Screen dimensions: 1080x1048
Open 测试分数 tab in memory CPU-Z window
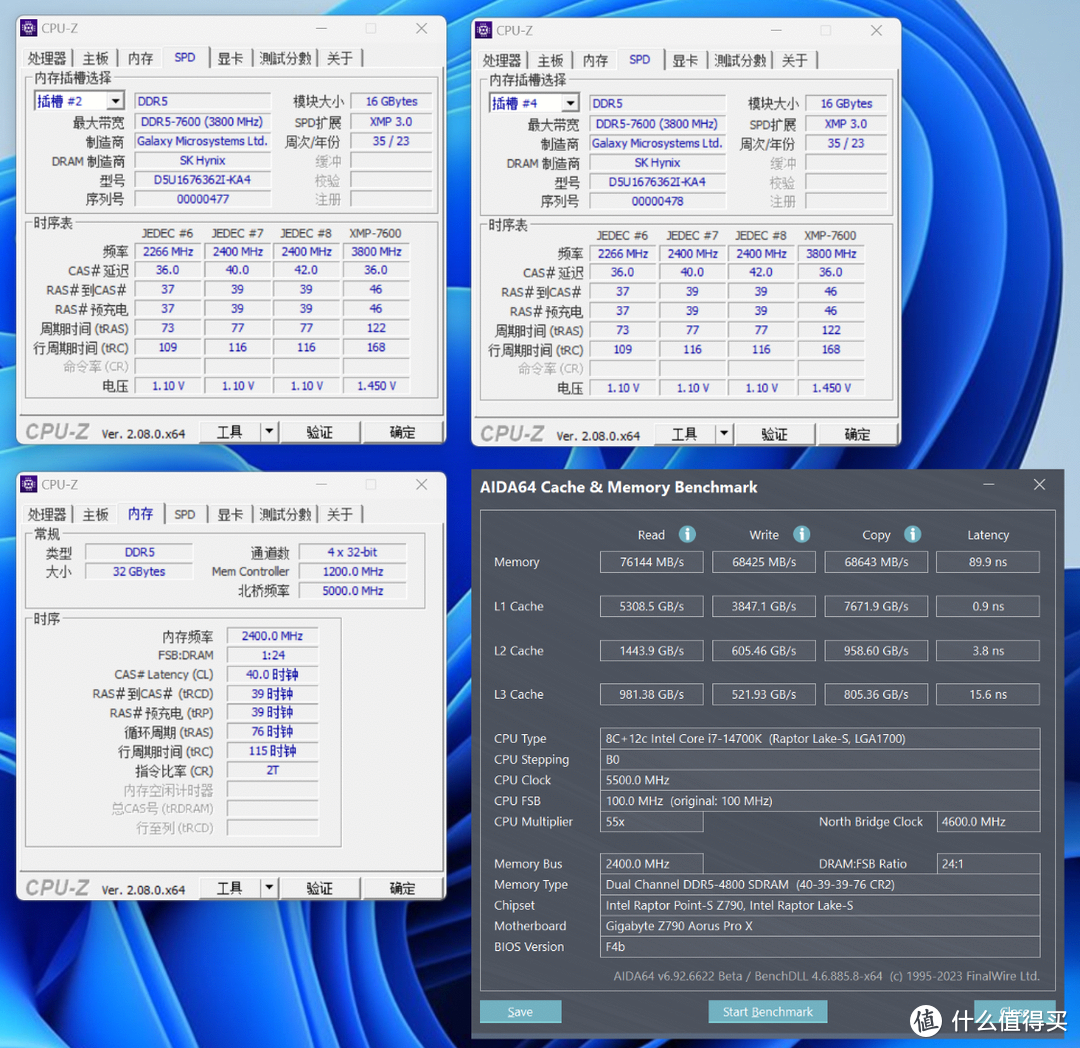tap(285, 514)
